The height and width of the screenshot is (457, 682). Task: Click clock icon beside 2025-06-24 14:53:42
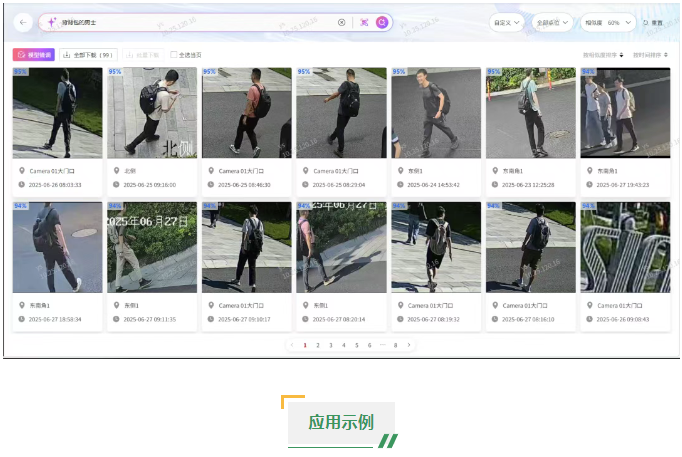[x=400, y=184]
